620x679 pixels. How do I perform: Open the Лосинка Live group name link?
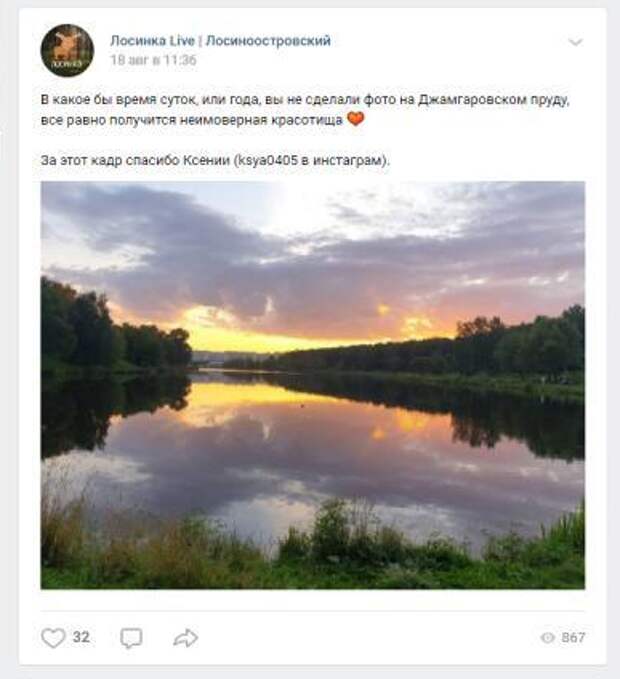(x=152, y=41)
